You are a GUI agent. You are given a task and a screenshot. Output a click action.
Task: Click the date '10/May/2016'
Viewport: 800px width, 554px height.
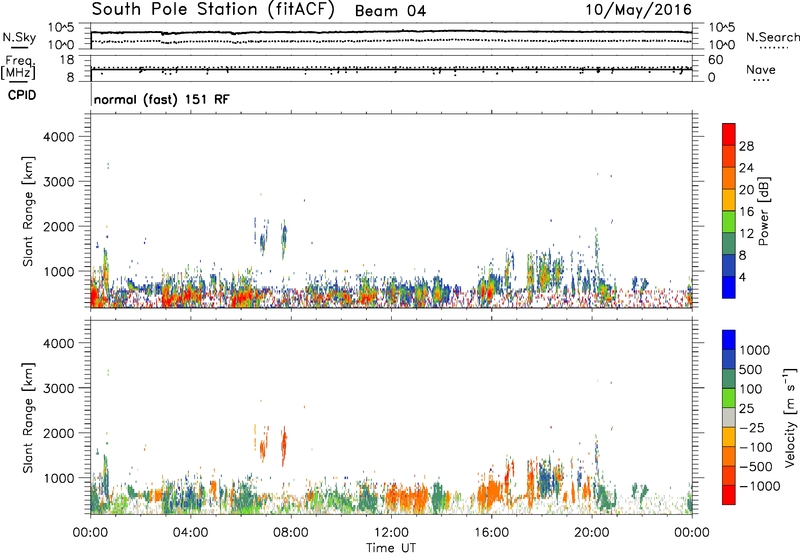(639, 10)
